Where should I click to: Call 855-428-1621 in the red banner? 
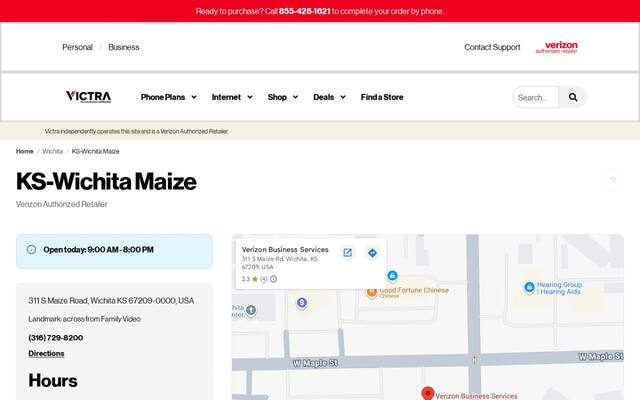[304, 11]
